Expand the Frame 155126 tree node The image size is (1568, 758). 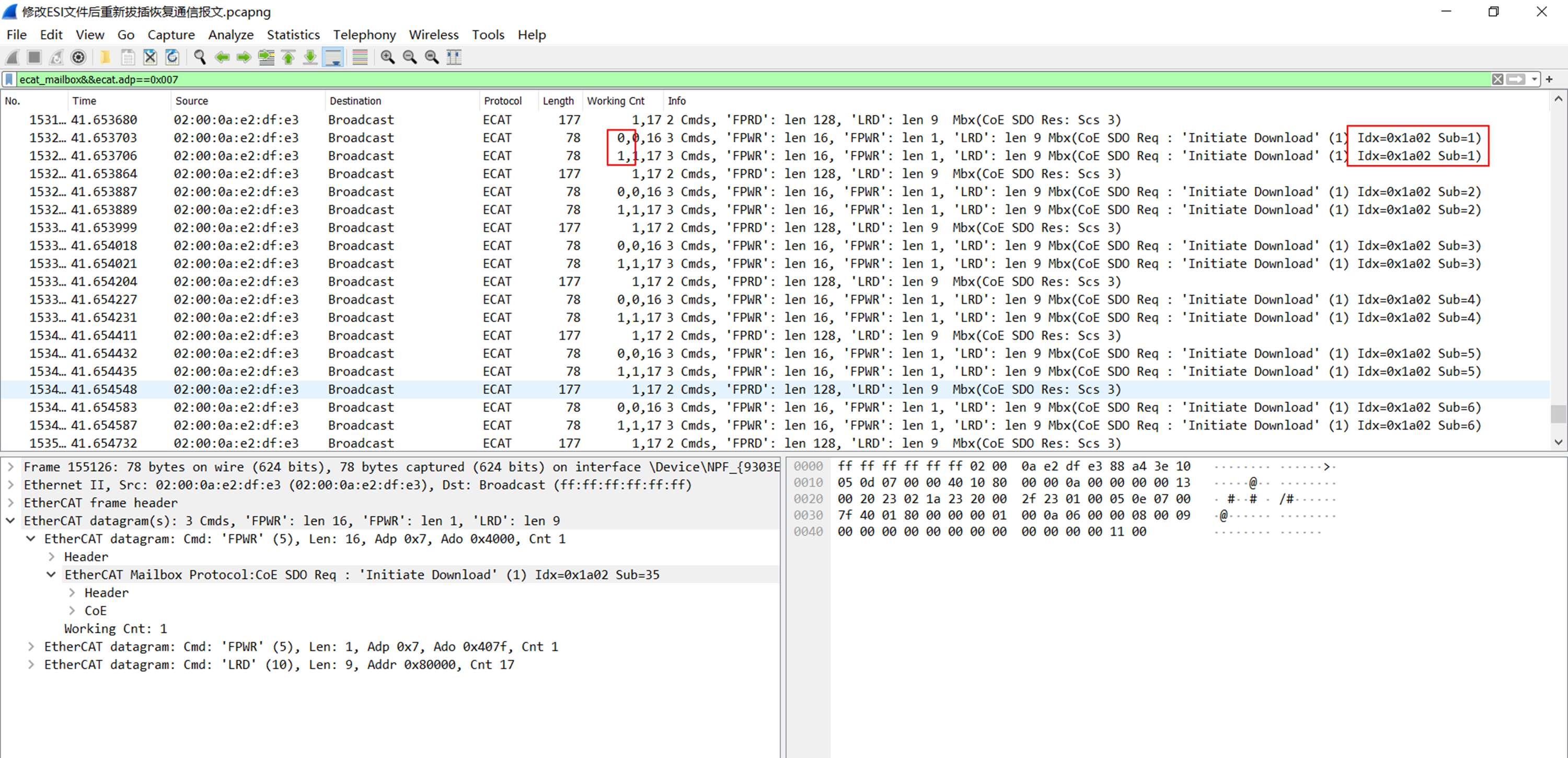(x=10, y=467)
